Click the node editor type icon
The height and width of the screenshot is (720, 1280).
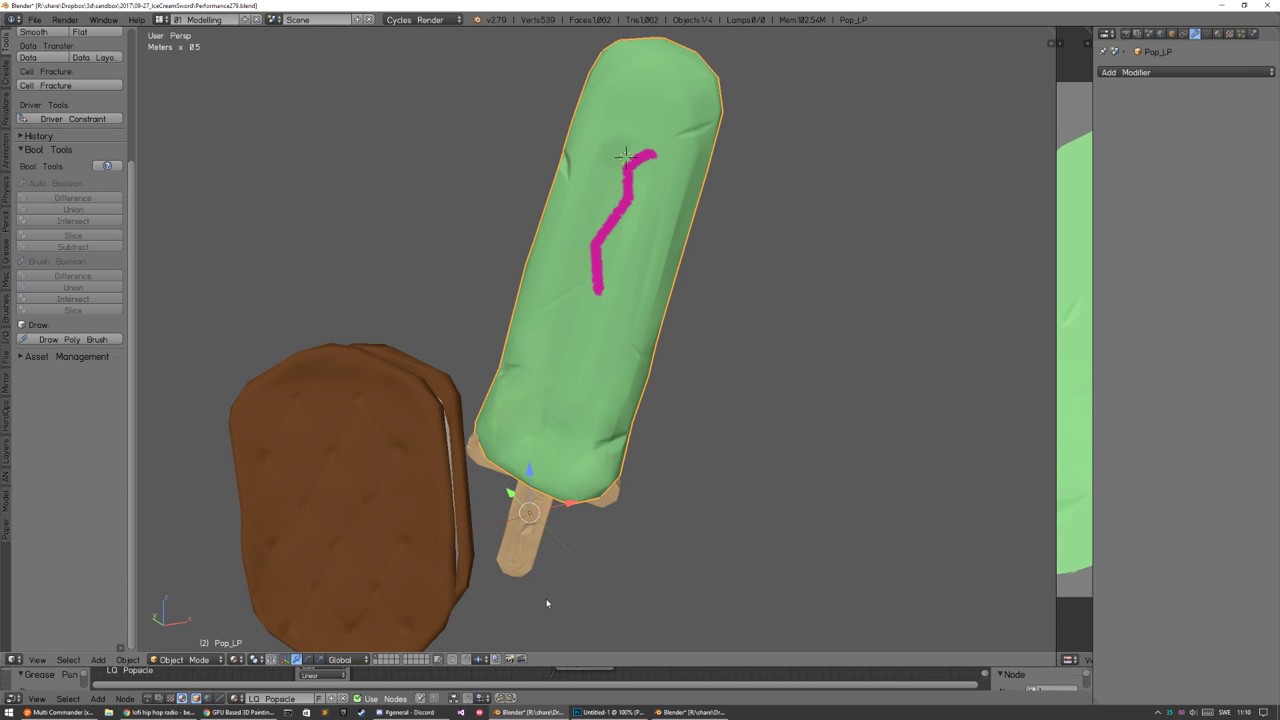(x=14, y=698)
